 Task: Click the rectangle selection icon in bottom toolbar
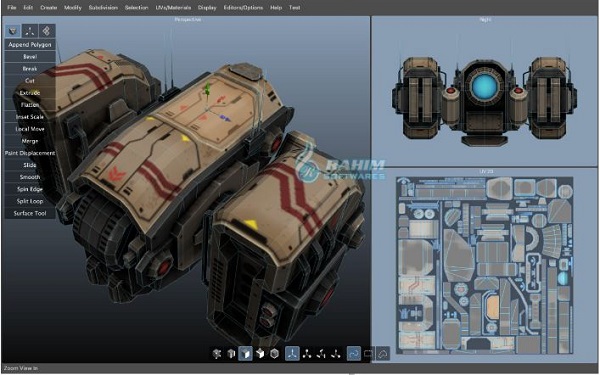[x=368, y=353]
